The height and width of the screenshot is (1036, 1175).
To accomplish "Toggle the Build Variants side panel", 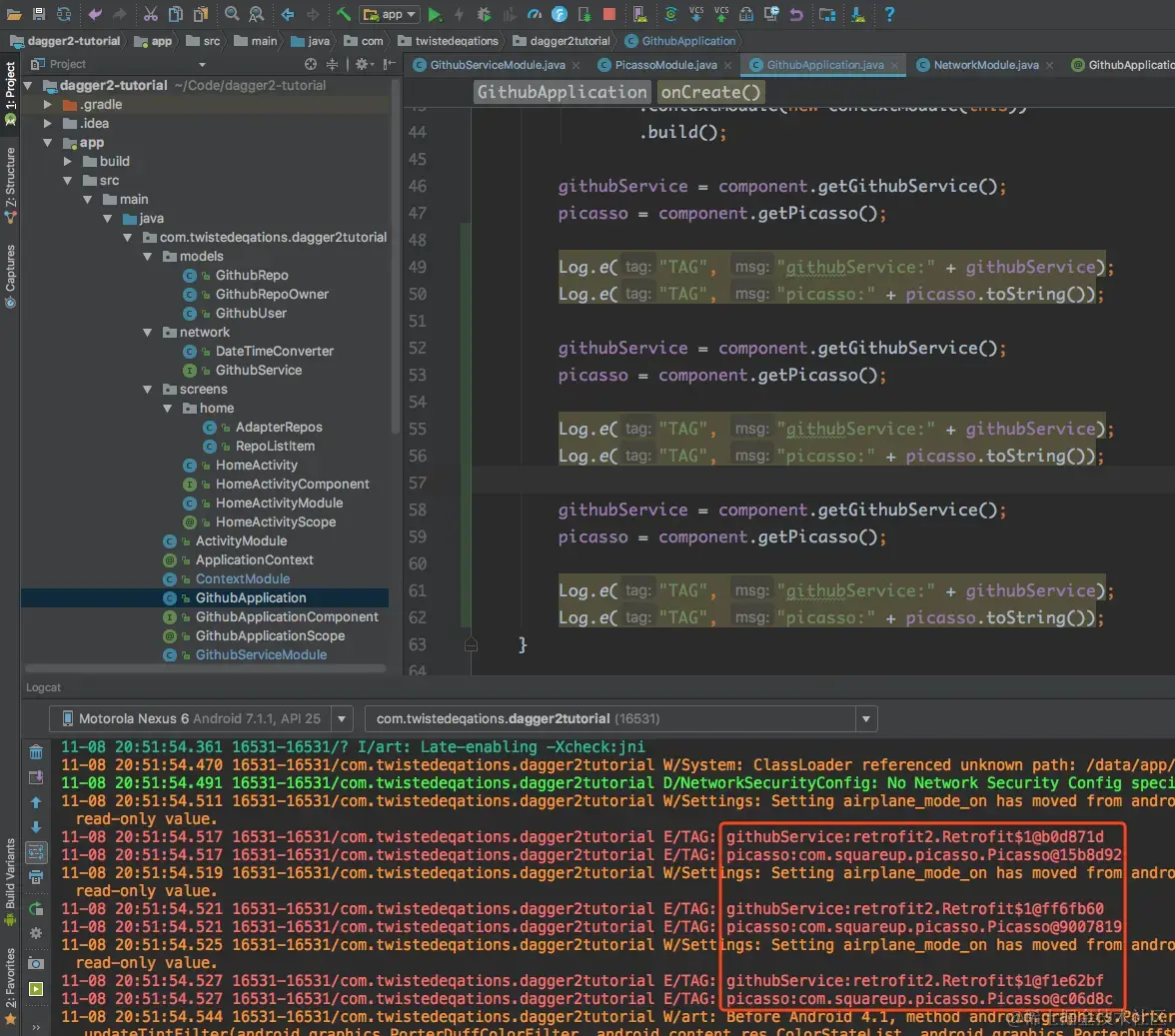I will point(10,873).
